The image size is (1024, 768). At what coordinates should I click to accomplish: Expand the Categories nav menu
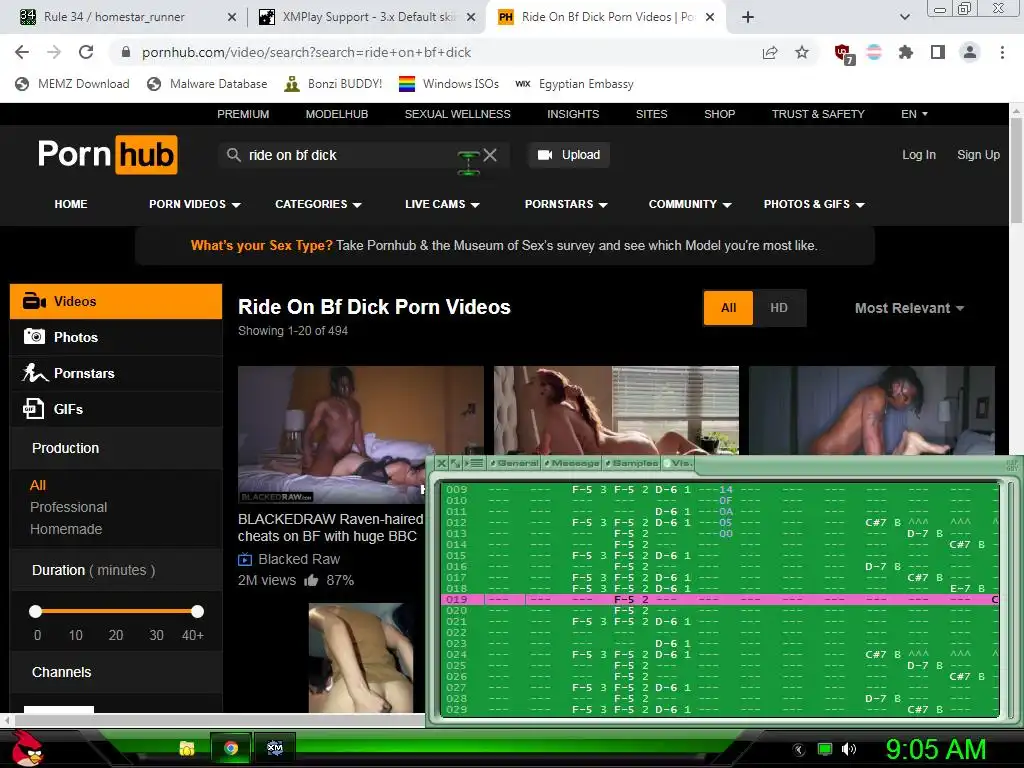(318, 204)
